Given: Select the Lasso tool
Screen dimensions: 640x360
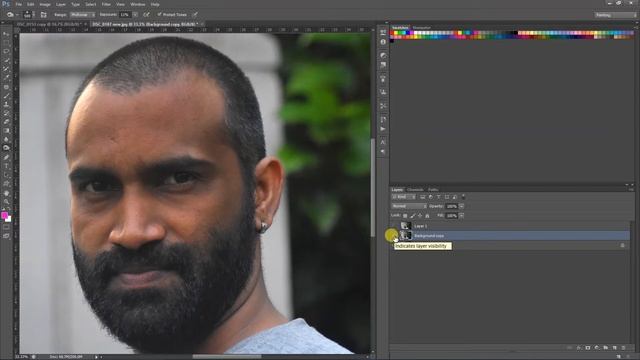Looking at the screenshot, I should click(x=6, y=51).
